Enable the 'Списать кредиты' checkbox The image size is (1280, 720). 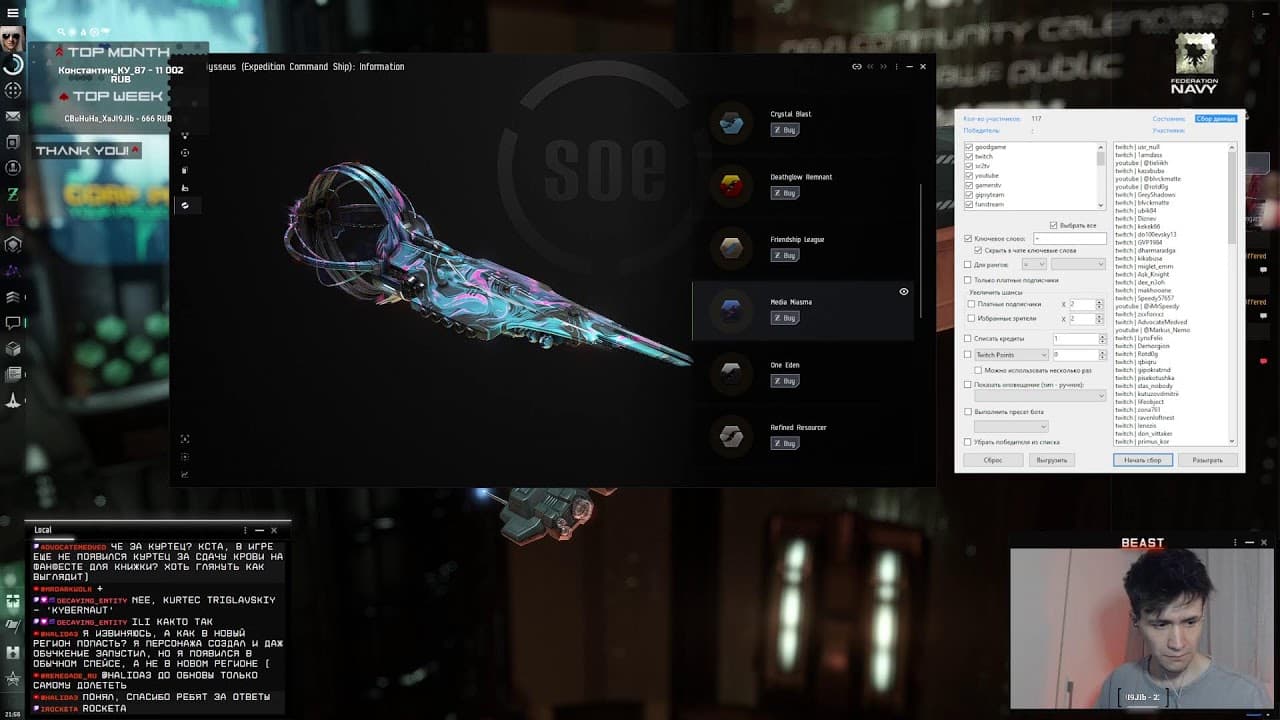pos(968,339)
